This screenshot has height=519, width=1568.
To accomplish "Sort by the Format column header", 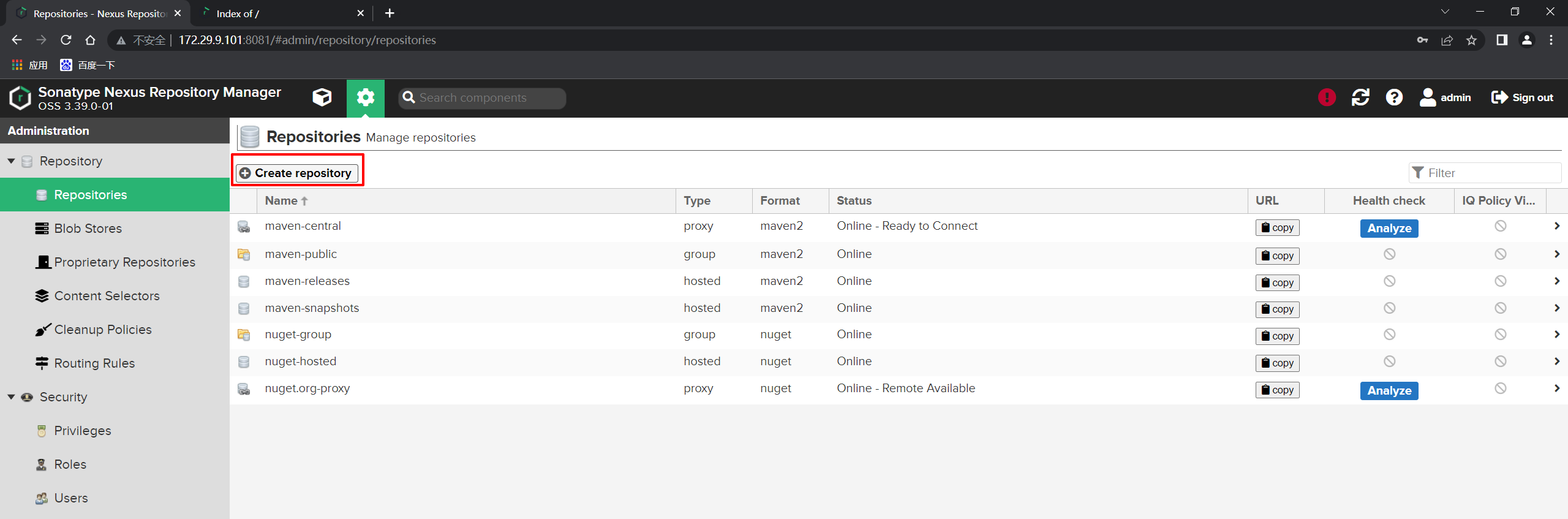I will point(791,201).
